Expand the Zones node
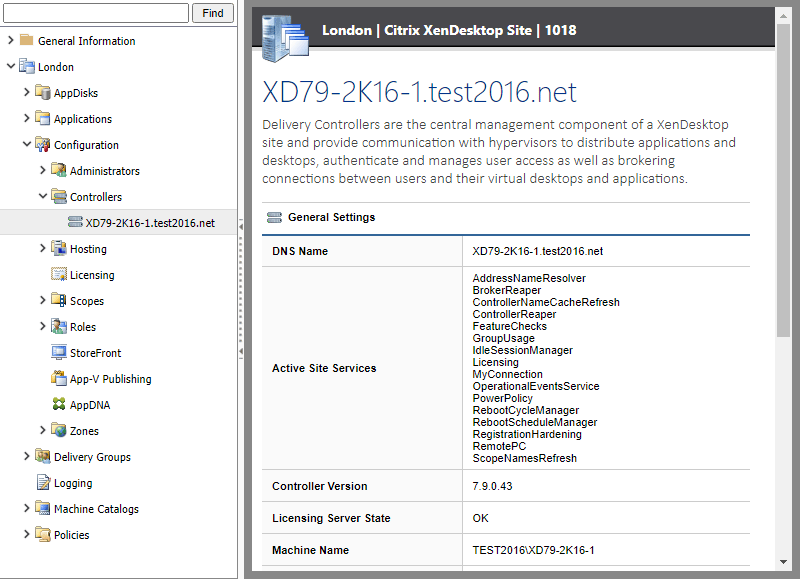Image resolution: width=800 pixels, height=579 pixels. (x=43, y=430)
